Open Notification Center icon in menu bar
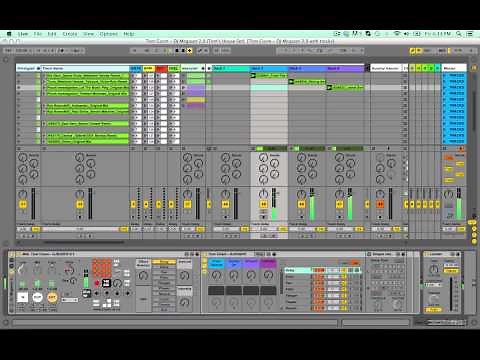 tap(470, 34)
